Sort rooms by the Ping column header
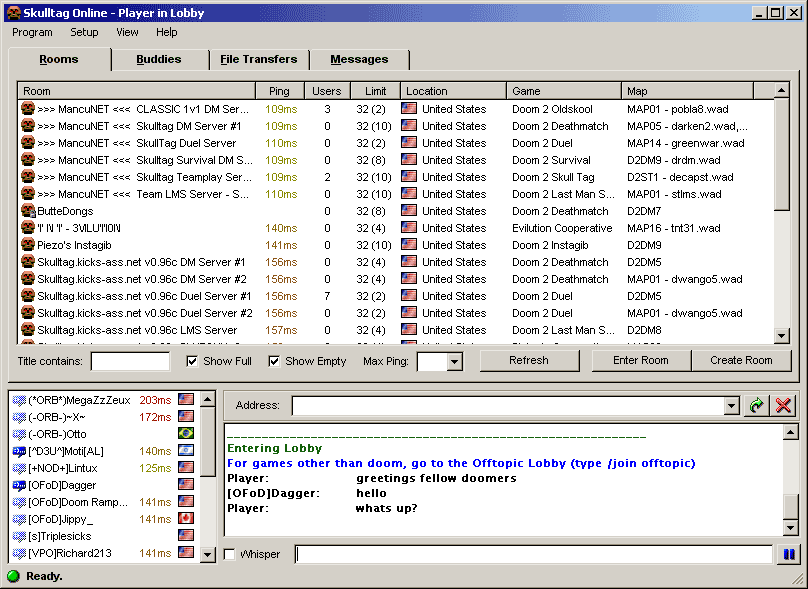 [x=279, y=91]
